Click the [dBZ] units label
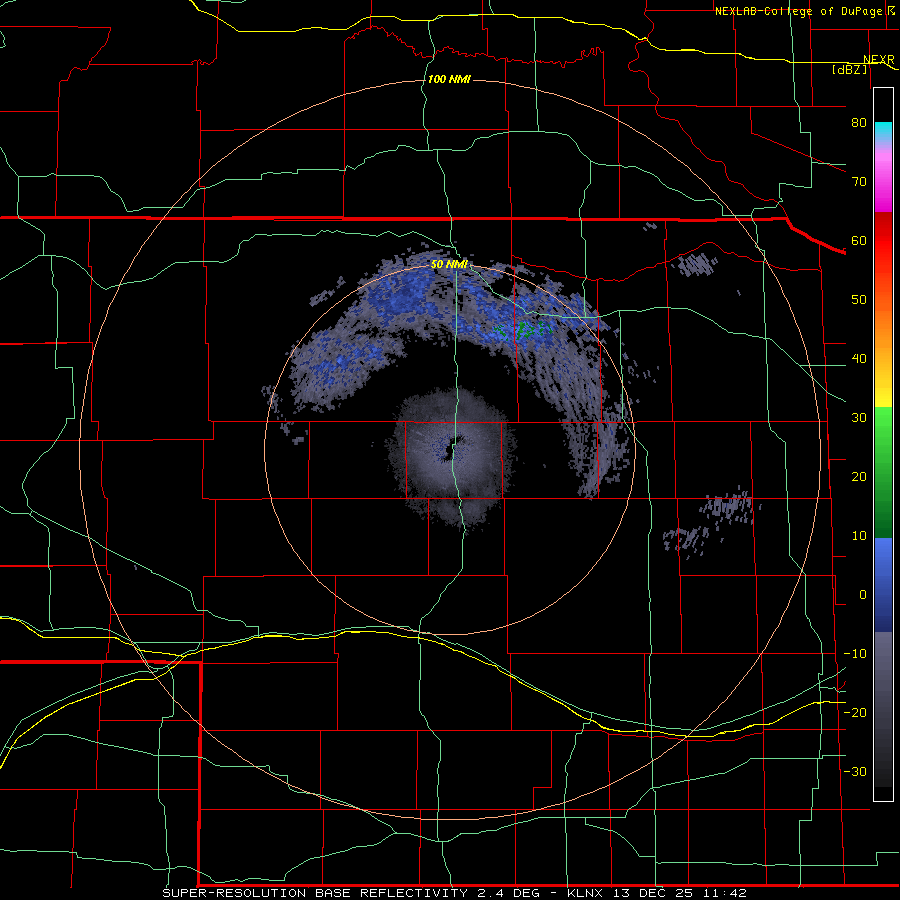Viewport: 900px width, 900px height. [x=850, y=69]
